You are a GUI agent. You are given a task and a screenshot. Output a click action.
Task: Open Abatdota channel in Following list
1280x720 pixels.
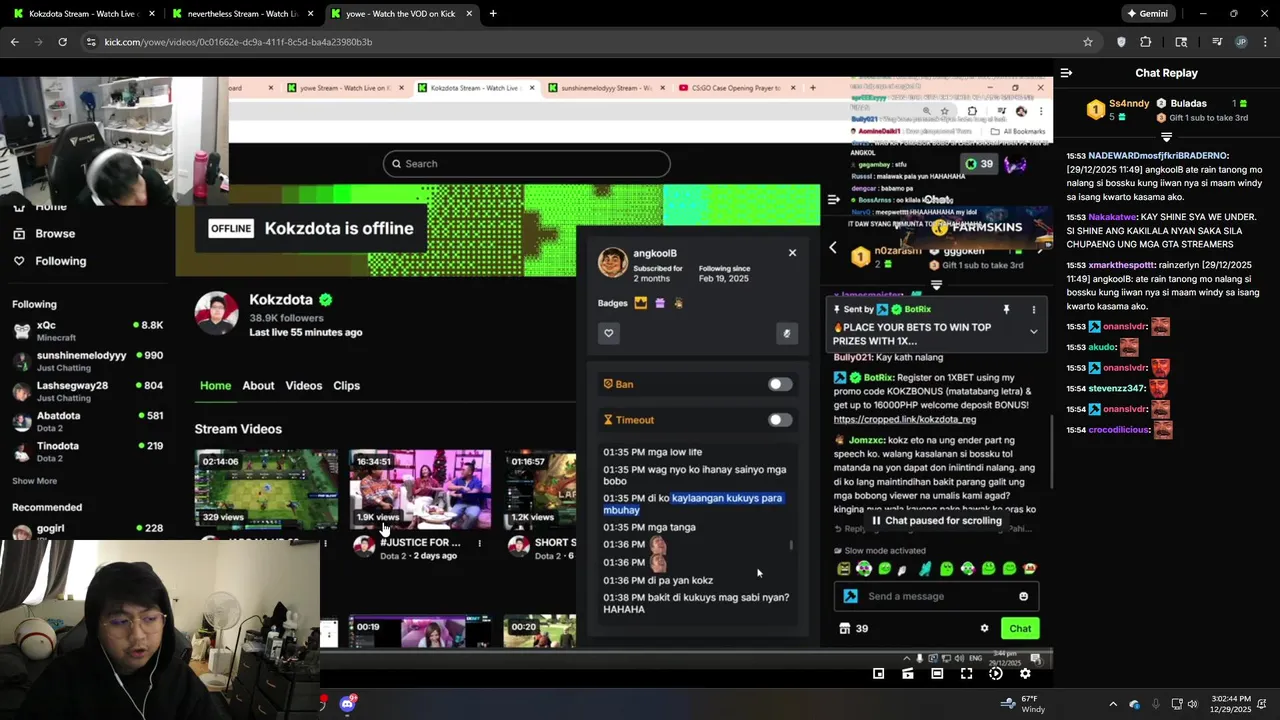87,421
